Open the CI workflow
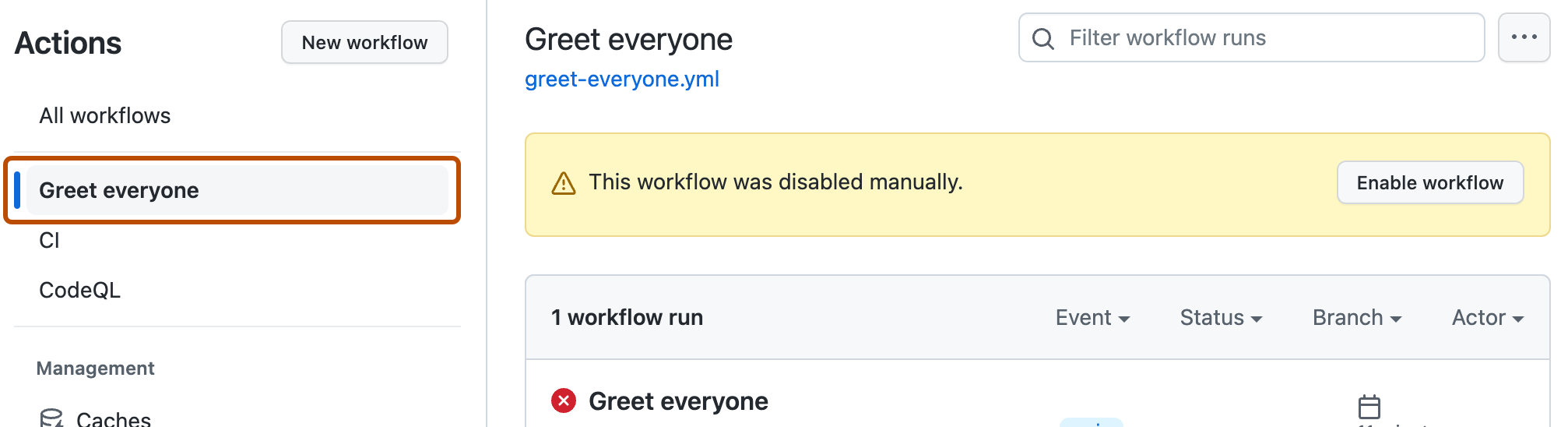The image size is (1568, 427). tap(49, 241)
